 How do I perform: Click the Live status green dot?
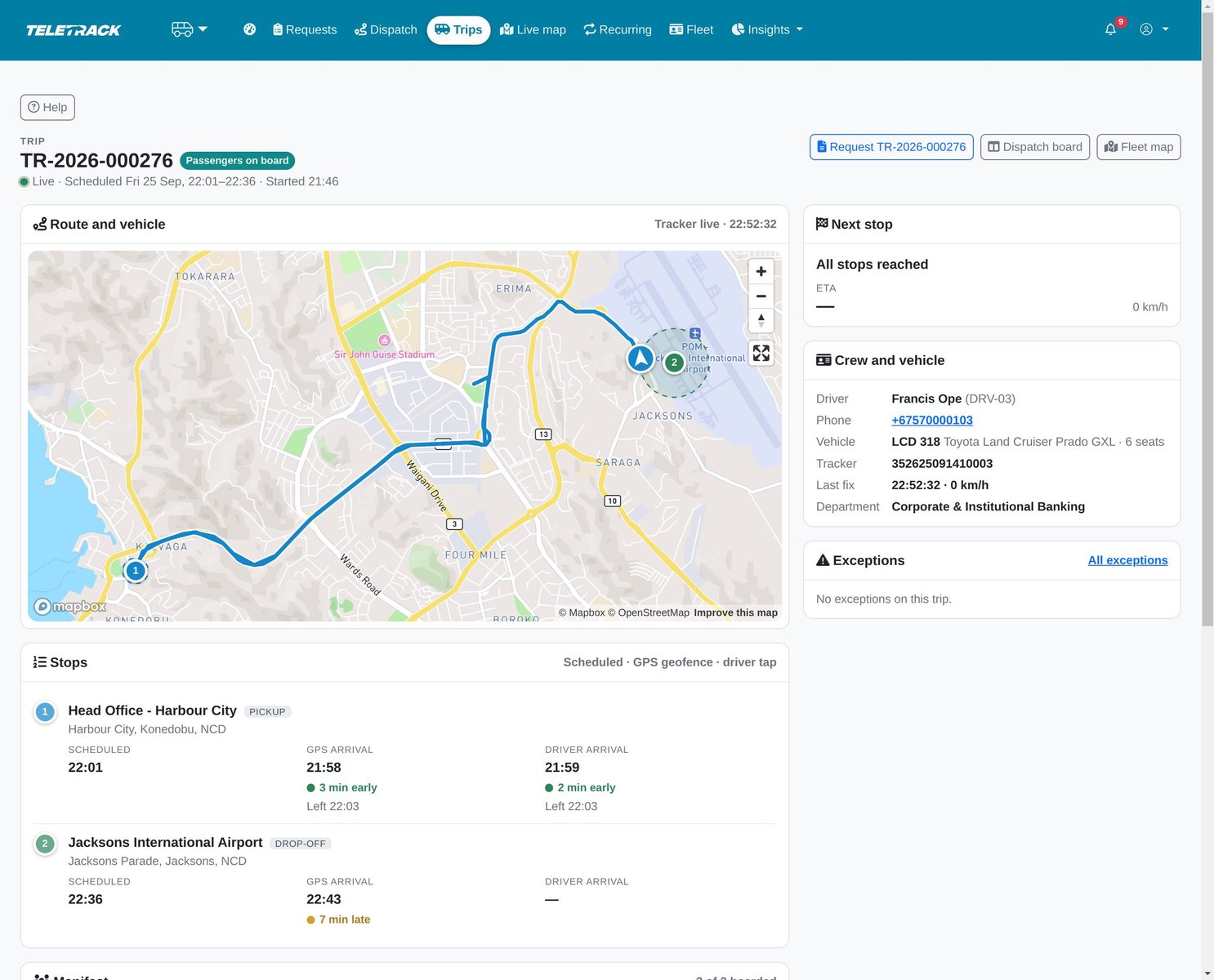[x=25, y=181]
